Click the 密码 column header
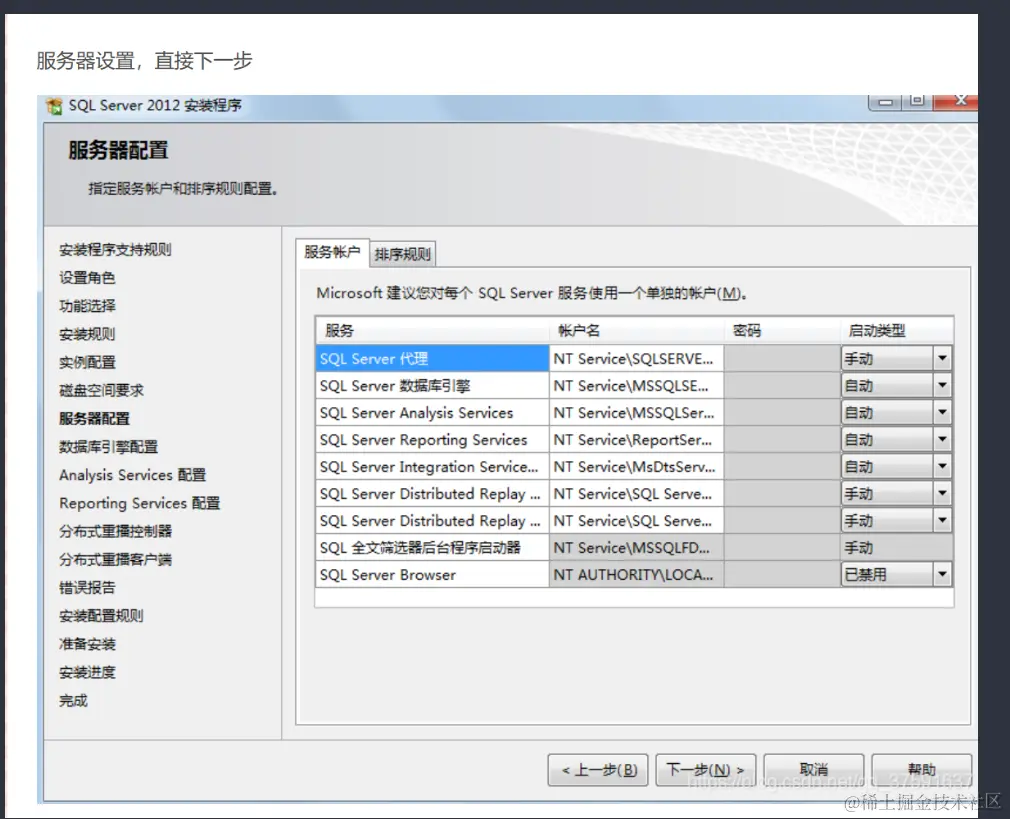Viewport: 1010px width, 819px height. [x=782, y=331]
